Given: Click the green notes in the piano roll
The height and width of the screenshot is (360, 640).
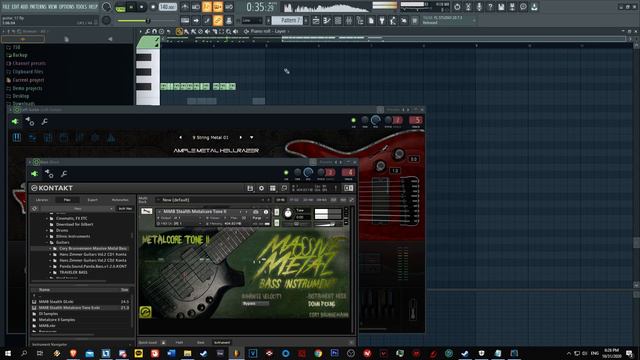Looking at the screenshot, I should click(198, 86).
